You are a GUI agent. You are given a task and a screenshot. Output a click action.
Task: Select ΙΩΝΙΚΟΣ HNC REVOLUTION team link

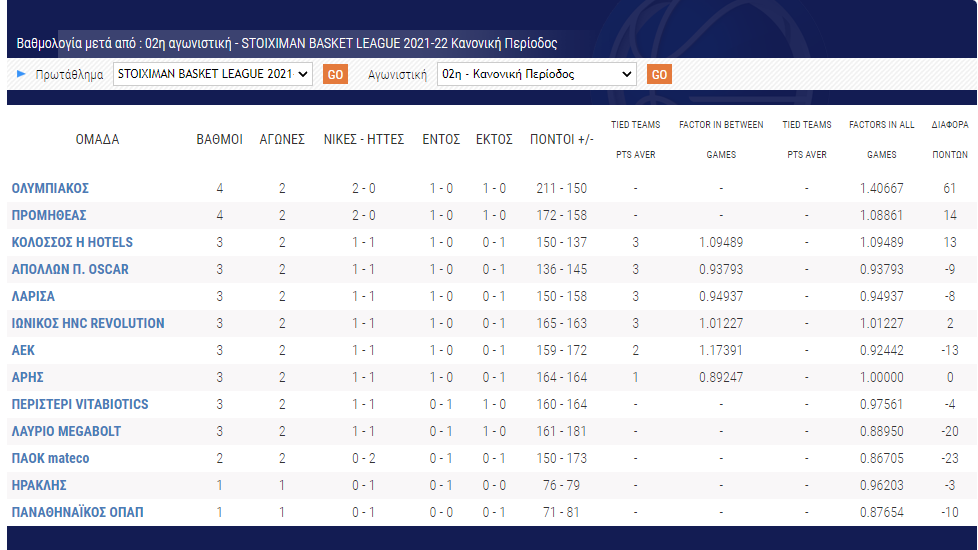click(88, 323)
